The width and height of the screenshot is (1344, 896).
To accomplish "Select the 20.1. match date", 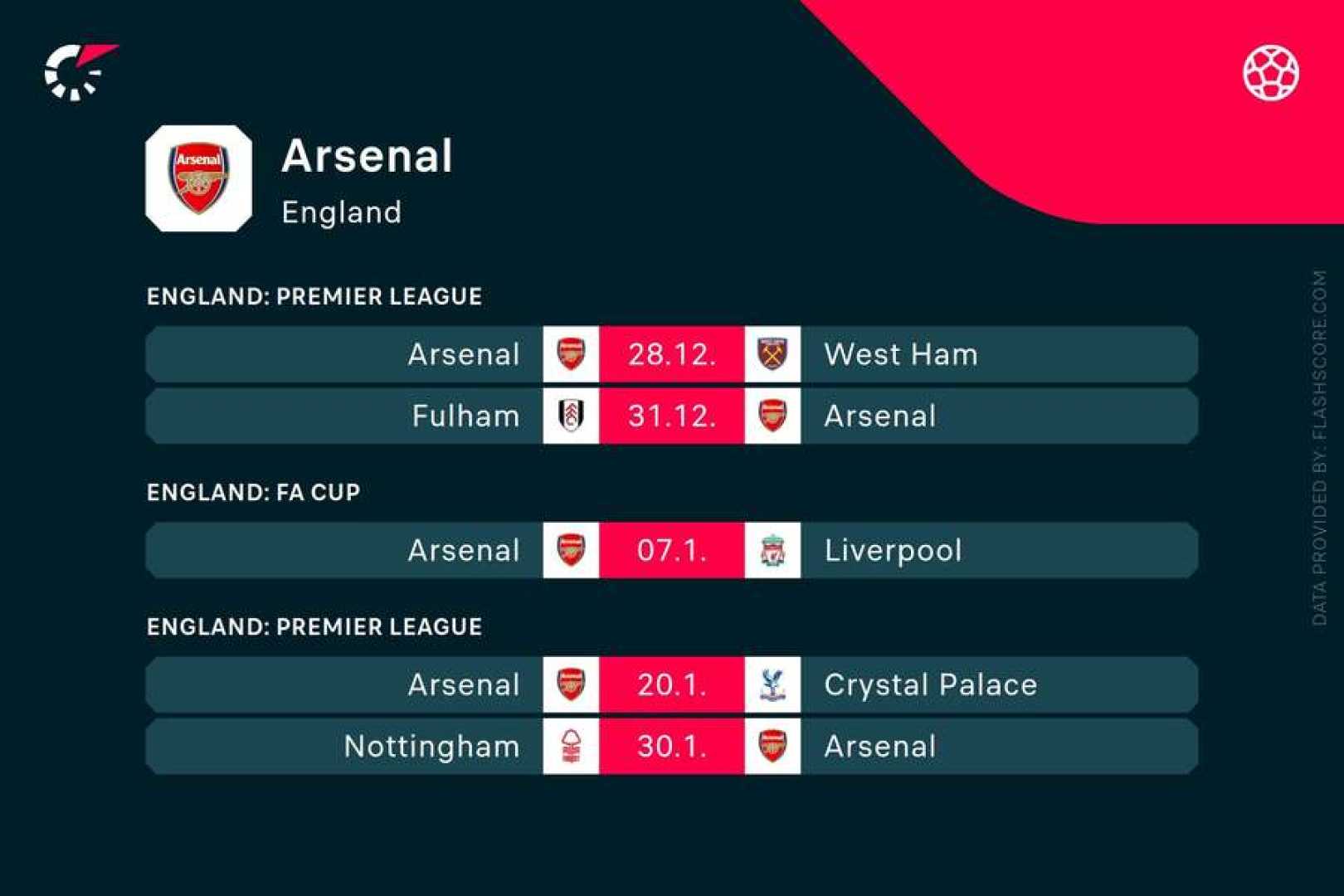I will pos(671,684).
